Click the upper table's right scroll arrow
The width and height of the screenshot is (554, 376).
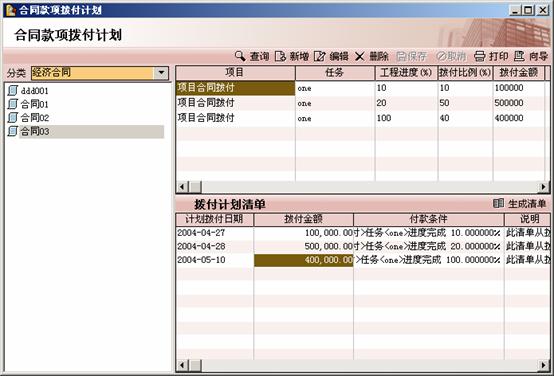544,187
